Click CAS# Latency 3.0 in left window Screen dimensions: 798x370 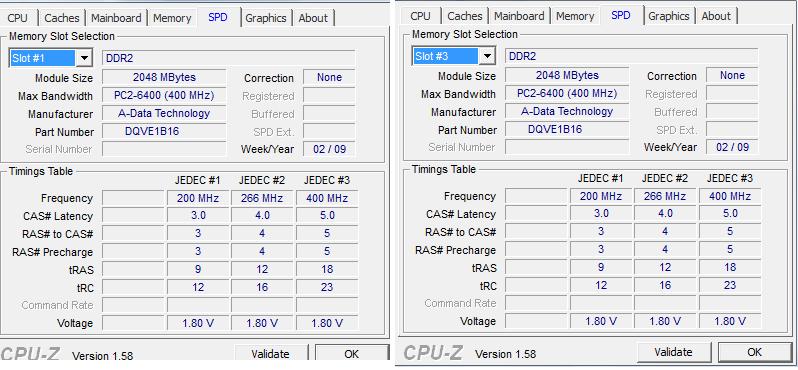(198, 215)
